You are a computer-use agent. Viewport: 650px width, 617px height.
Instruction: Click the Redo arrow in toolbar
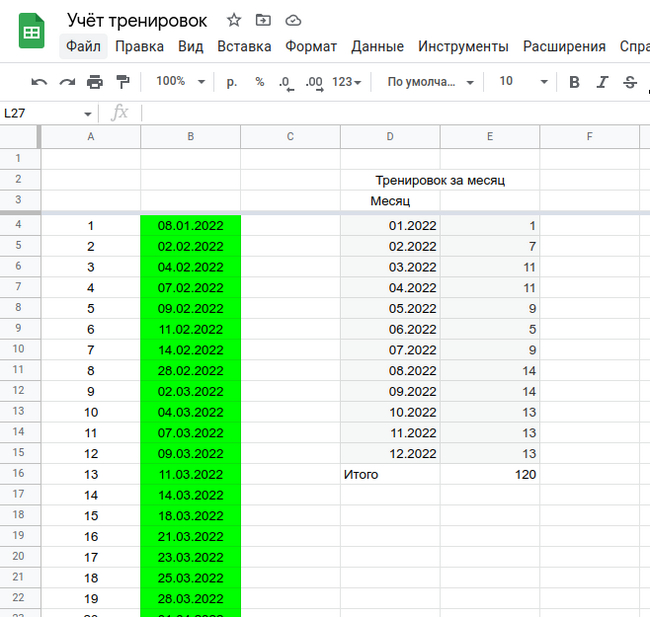67,82
